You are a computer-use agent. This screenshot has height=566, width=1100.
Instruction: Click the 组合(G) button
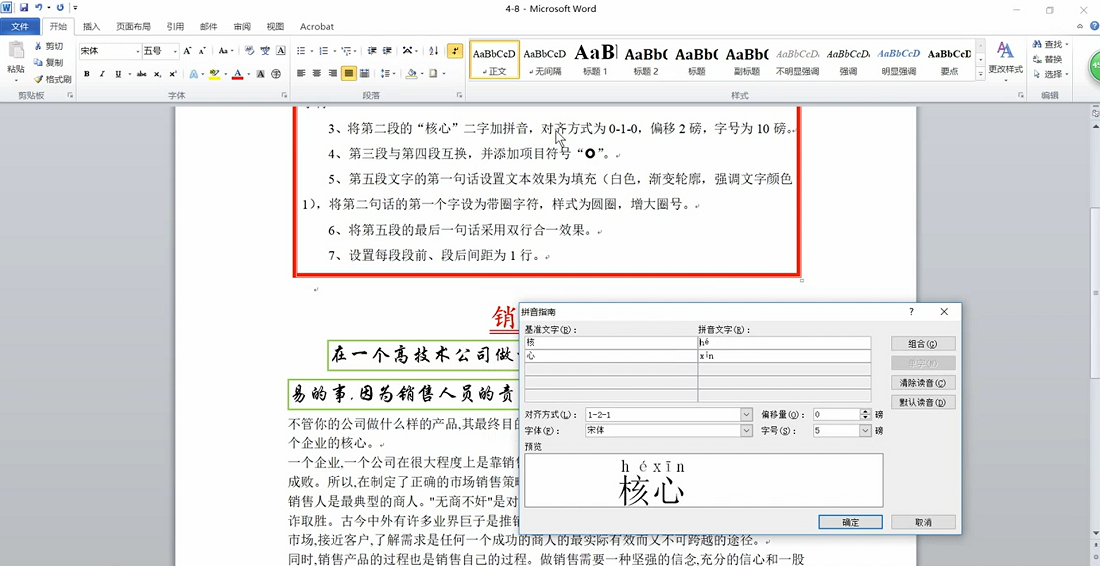(923, 344)
